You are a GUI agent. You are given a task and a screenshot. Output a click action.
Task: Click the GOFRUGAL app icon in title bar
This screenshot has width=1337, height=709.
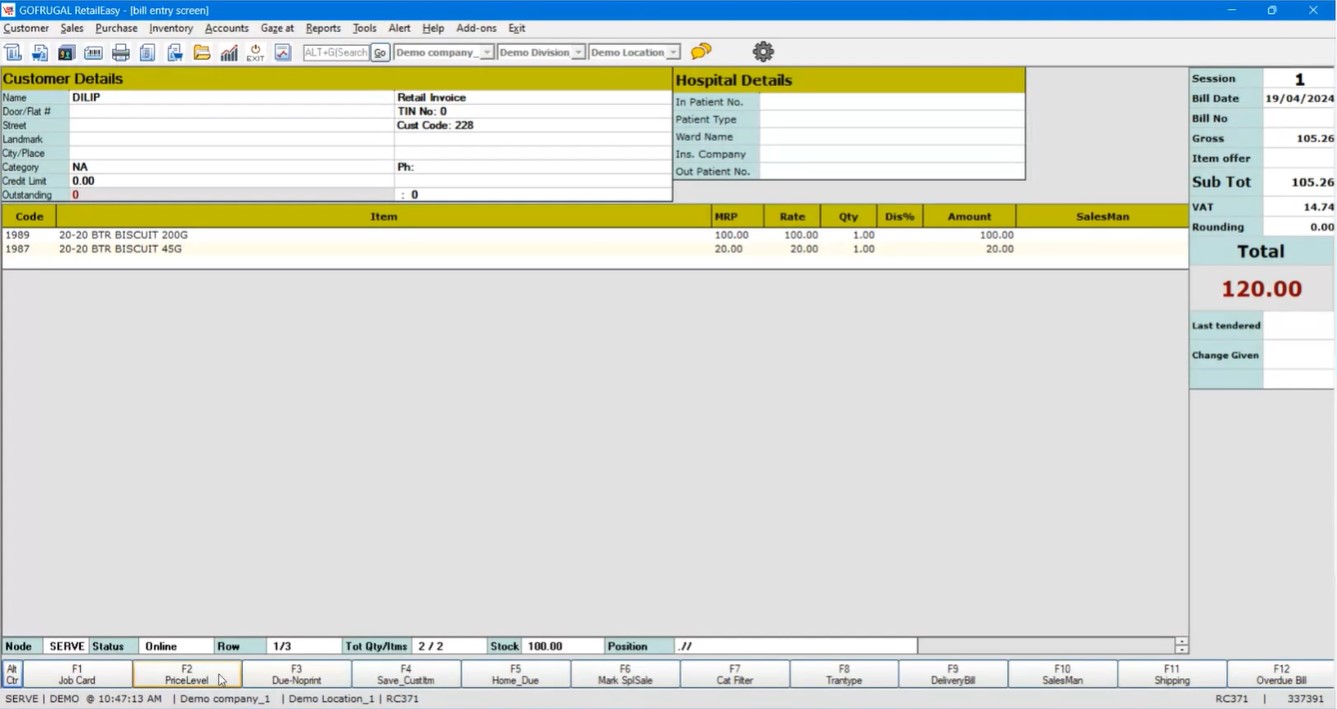9,10
